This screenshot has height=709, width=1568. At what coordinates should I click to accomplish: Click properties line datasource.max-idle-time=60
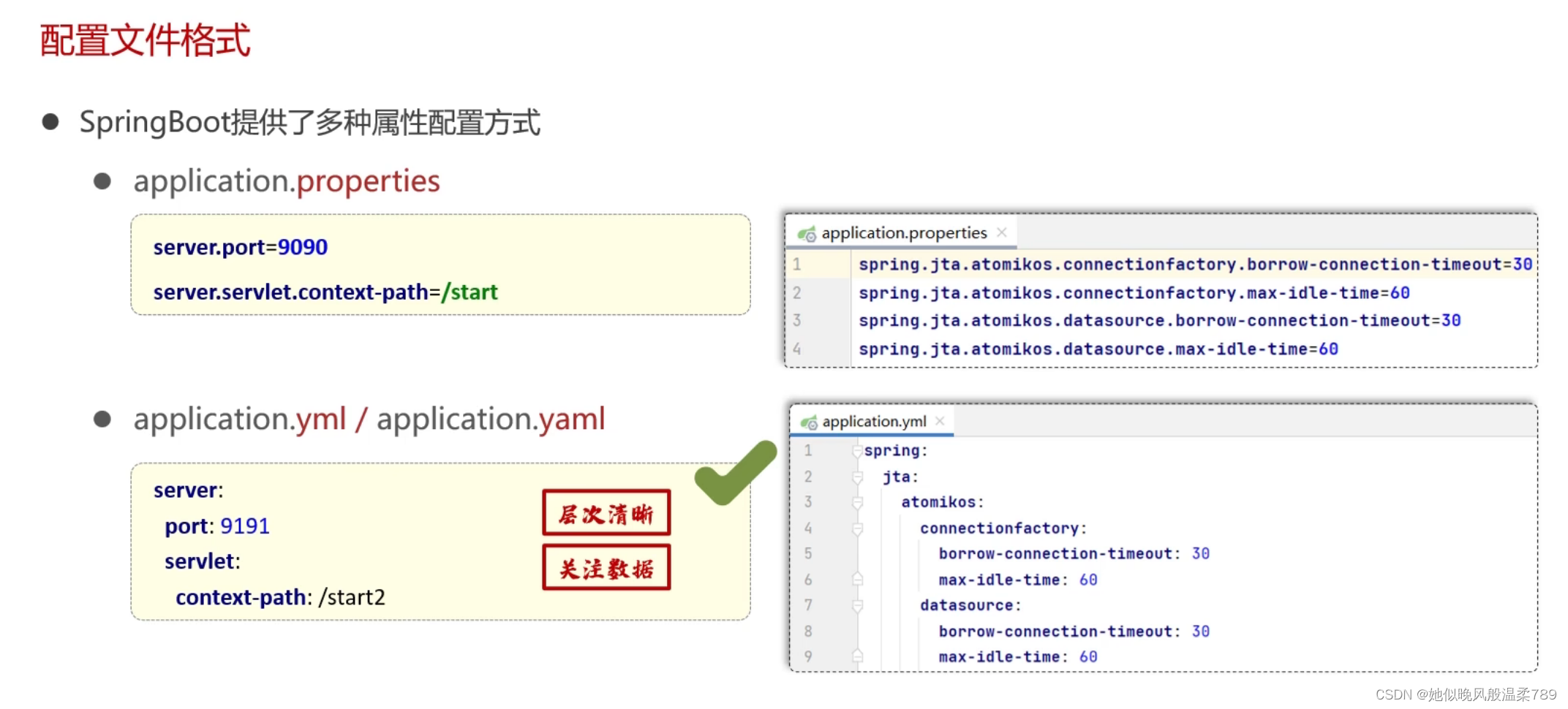[x=1098, y=349]
